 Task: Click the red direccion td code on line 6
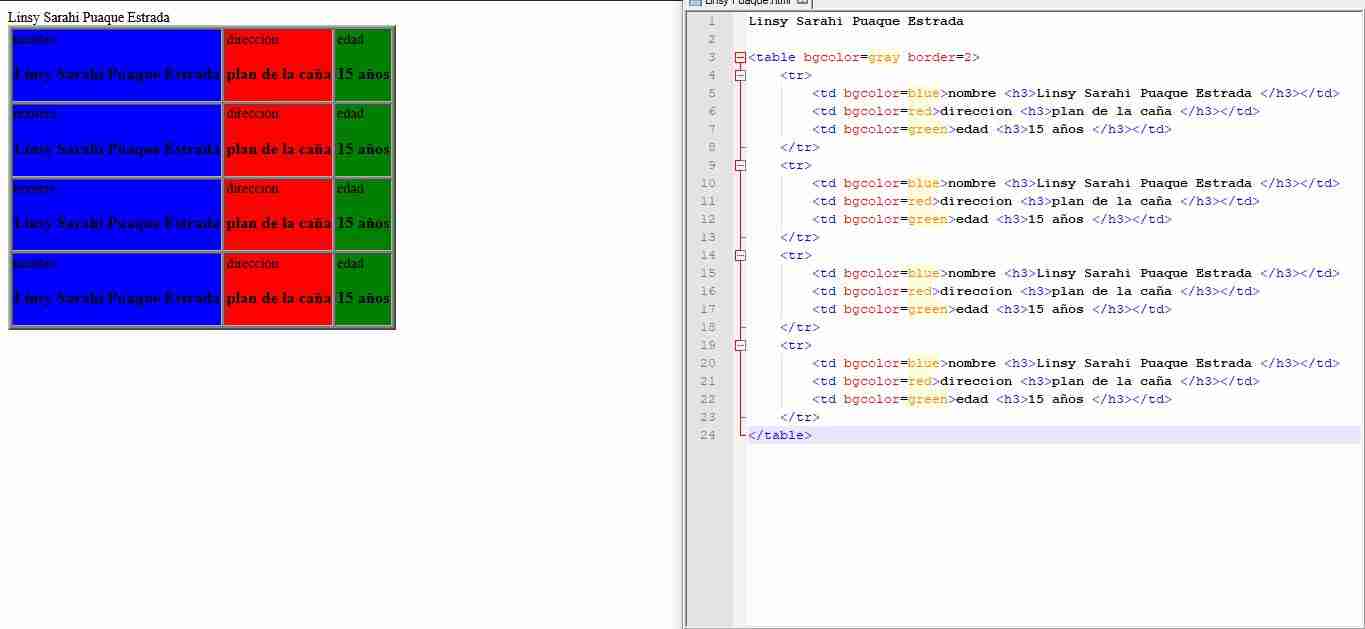[1036, 111]
